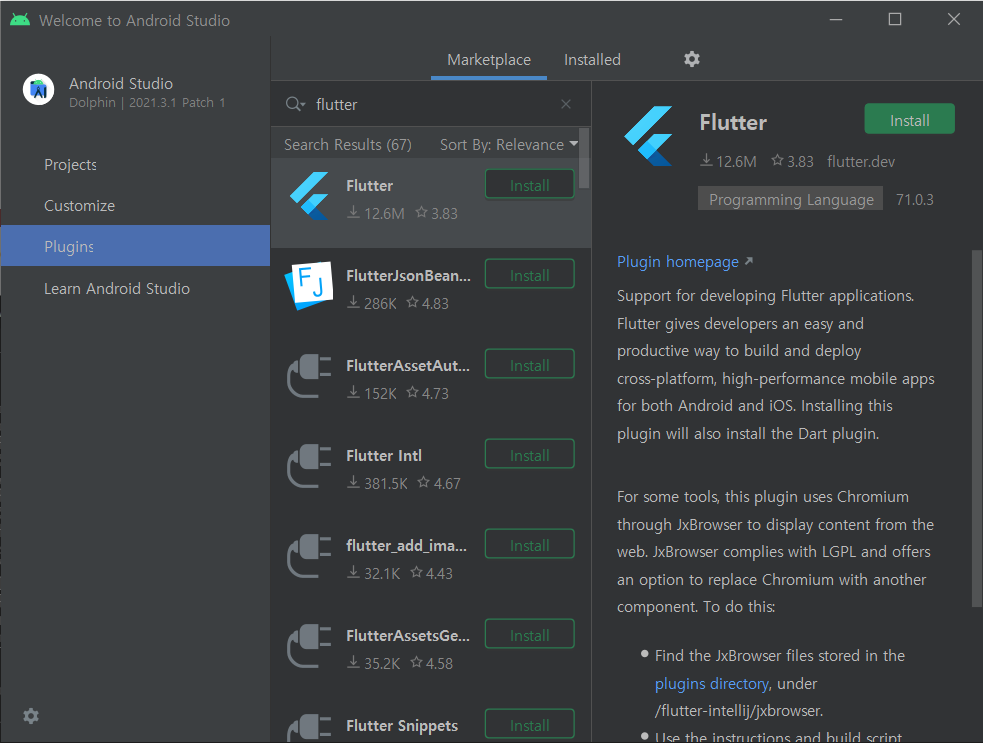Viewport: 983px width, 743px height.
Task: Click the plugins settings gear icon
Action: click(x=691, y=60)
